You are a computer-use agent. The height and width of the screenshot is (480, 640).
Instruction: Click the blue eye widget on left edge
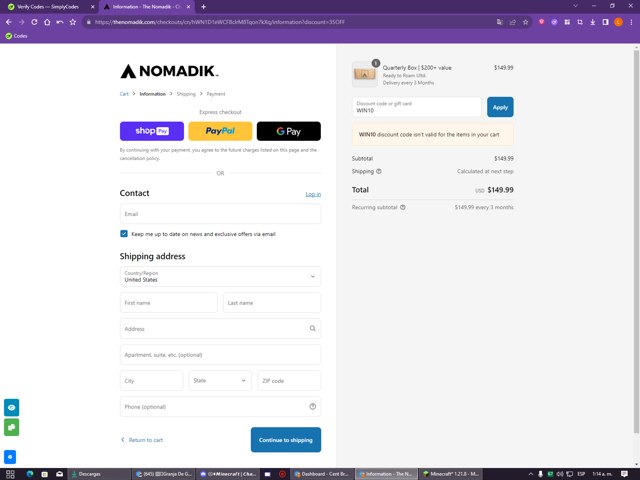click(11, 407)
